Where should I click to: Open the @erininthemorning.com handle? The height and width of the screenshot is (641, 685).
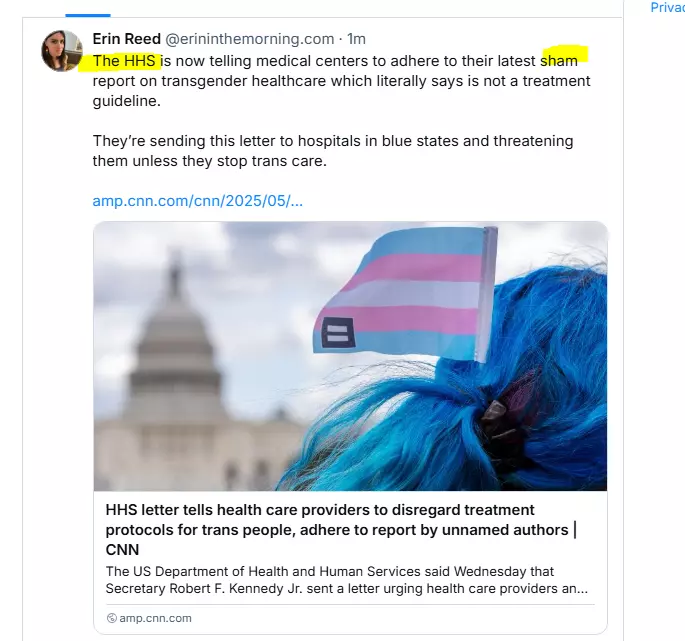[249, 39]
